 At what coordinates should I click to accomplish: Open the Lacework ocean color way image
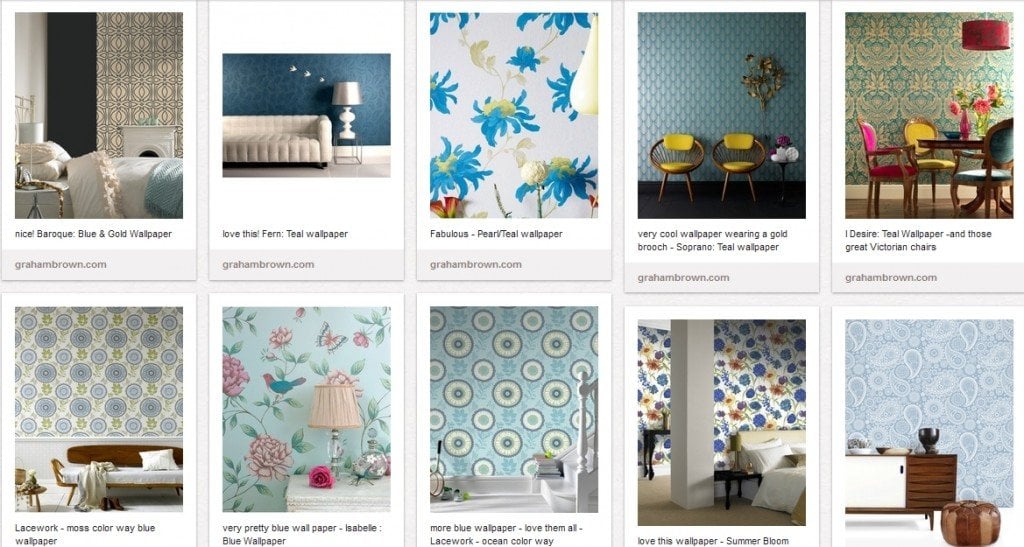(x=514, y=409)
